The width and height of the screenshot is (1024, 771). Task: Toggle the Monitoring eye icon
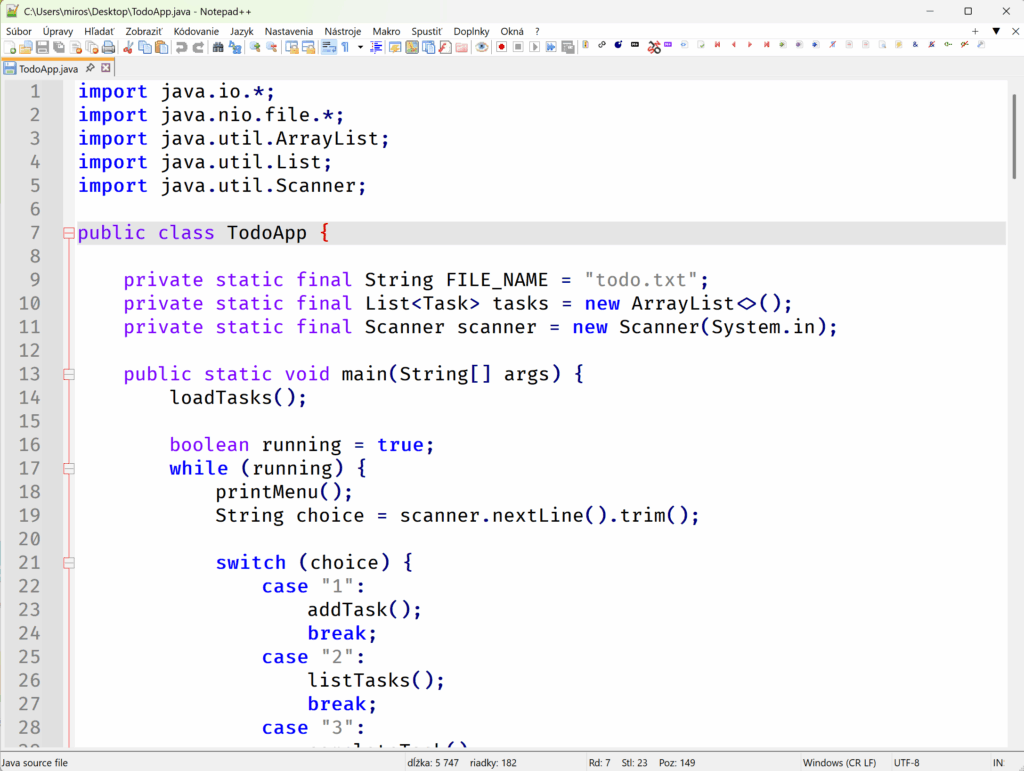pyautogui.click(x=482, y=47)
